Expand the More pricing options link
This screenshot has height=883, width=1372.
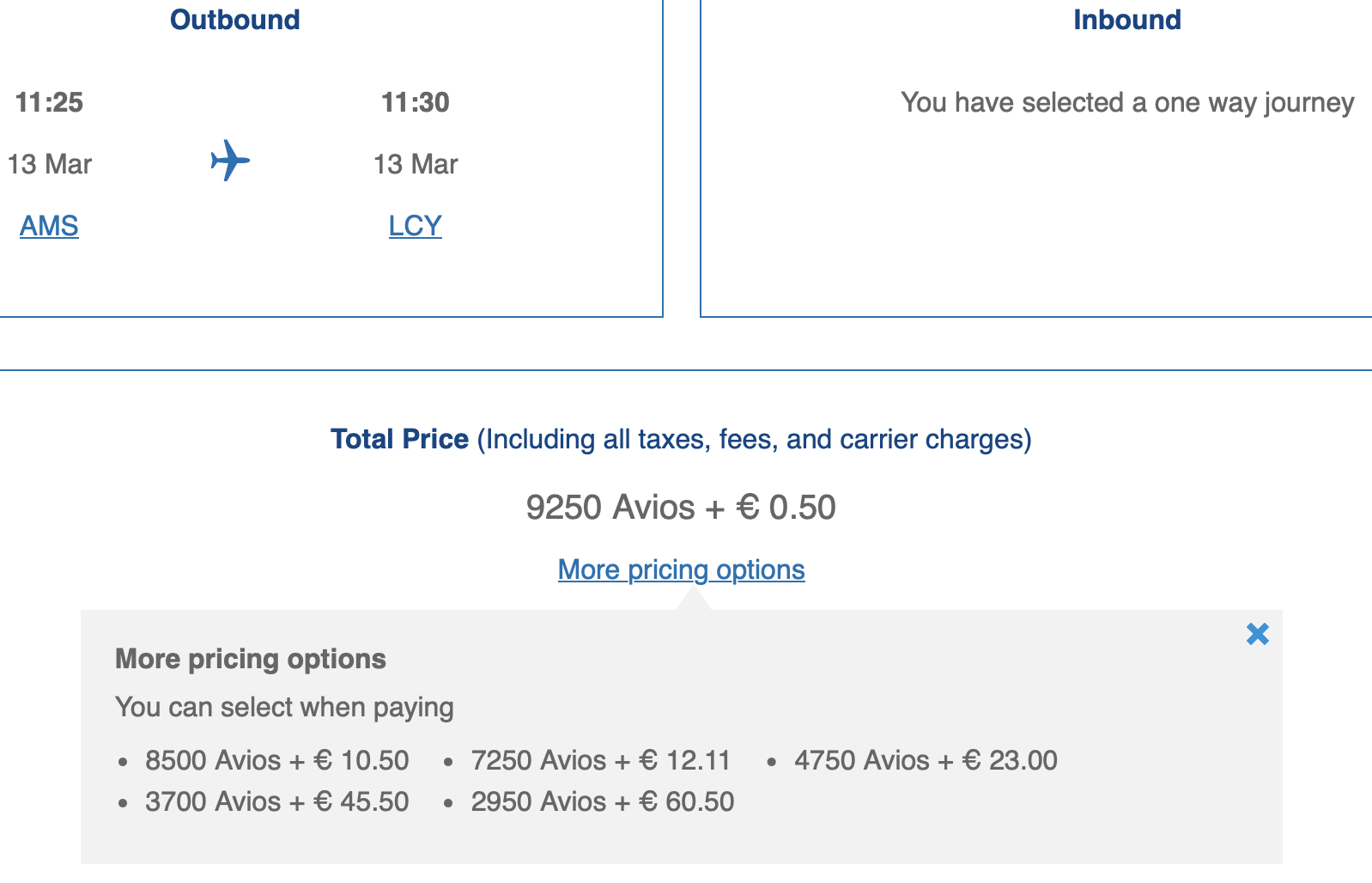681,569
